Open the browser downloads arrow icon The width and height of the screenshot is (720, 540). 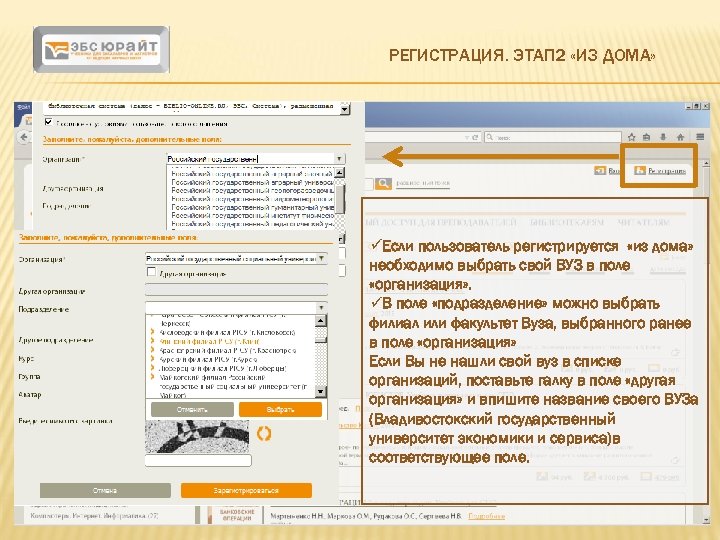pos(663,137)
